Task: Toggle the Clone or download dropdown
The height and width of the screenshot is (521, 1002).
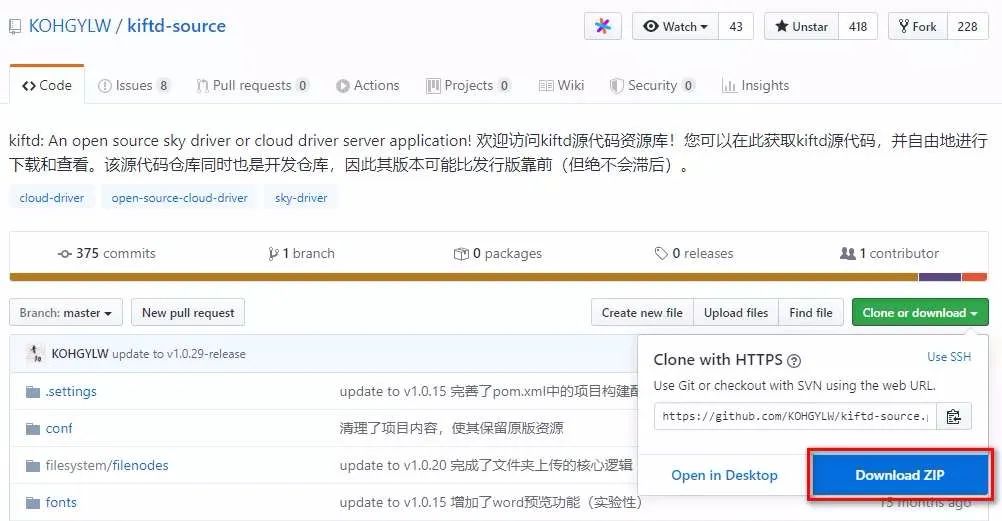Action: [920, 313]
